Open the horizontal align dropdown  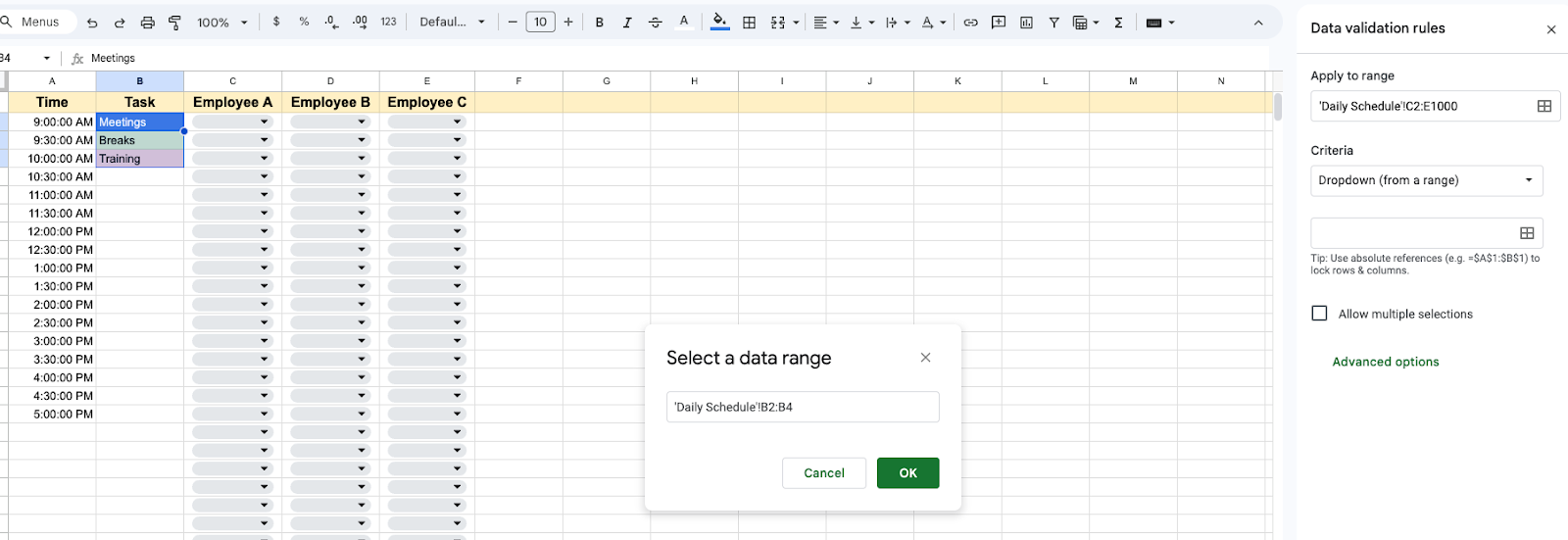click(x=826, y=22)
